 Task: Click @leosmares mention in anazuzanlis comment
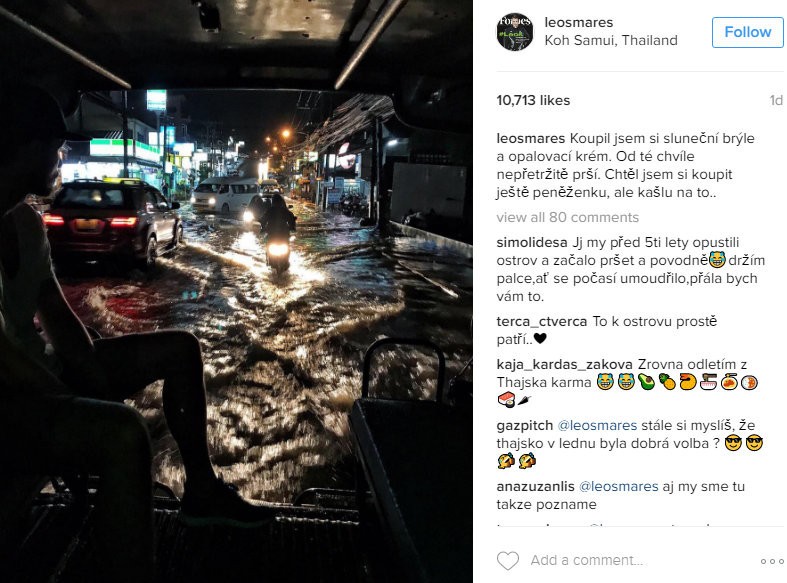pos(618,487)
